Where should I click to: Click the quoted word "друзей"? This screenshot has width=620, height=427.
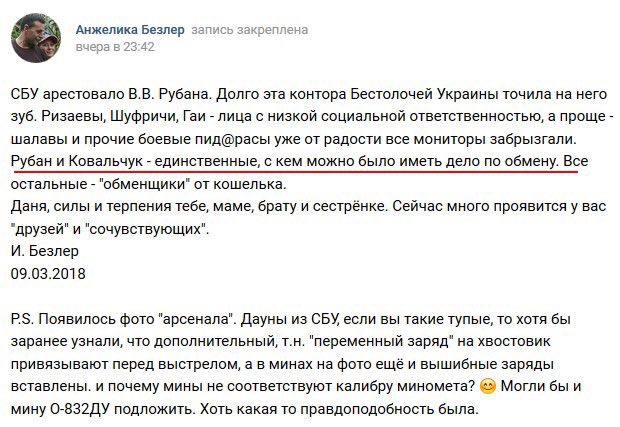tap(43, 231)
